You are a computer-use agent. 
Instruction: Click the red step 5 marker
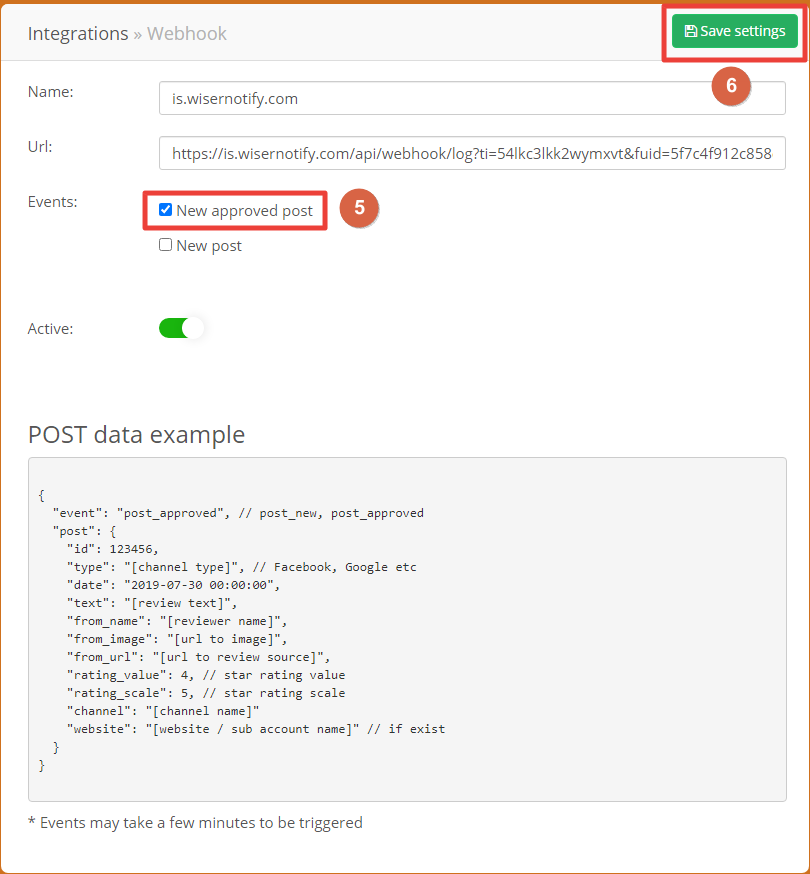[x=359, y=209]
